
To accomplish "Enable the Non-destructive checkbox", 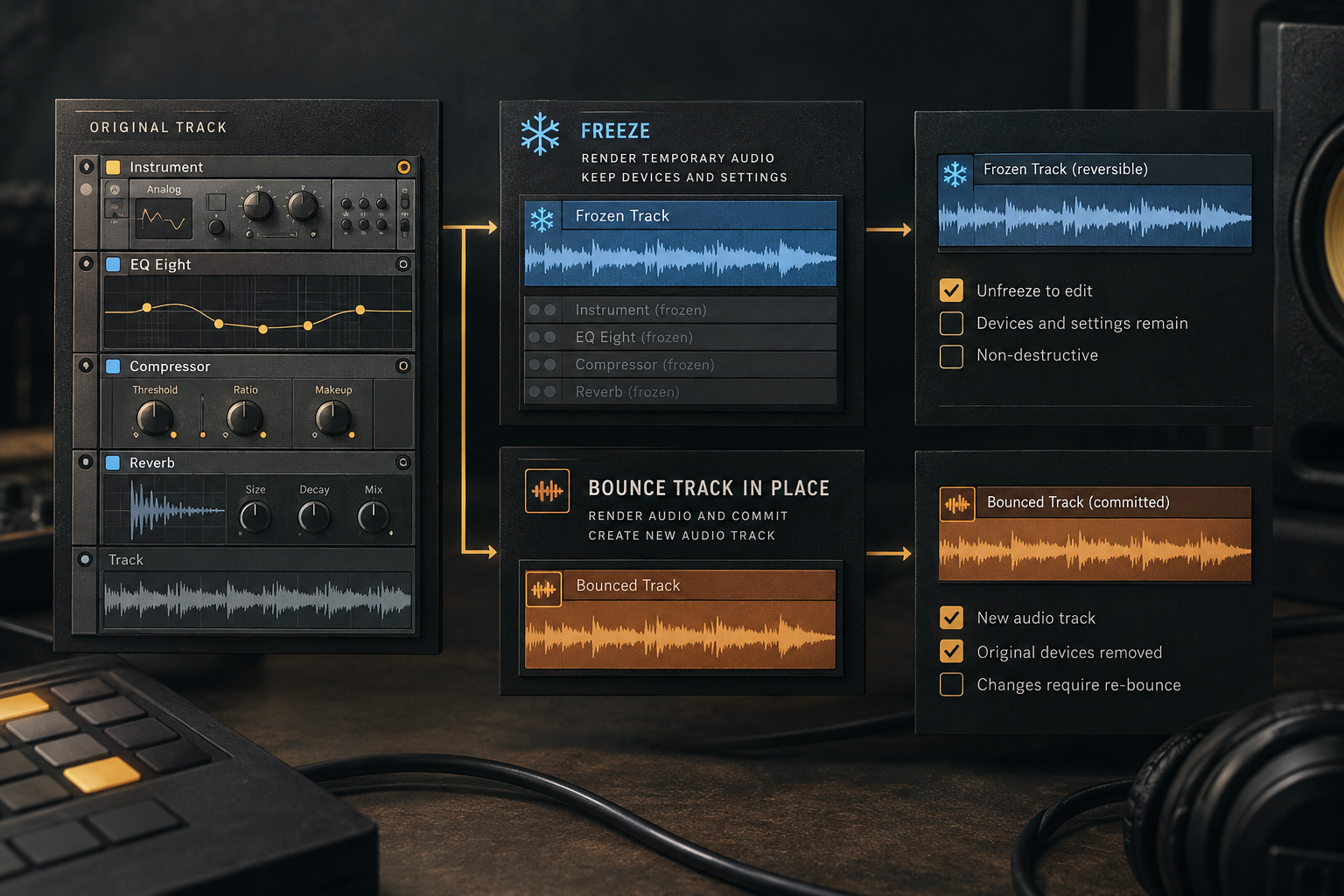I will click(951, 356).
